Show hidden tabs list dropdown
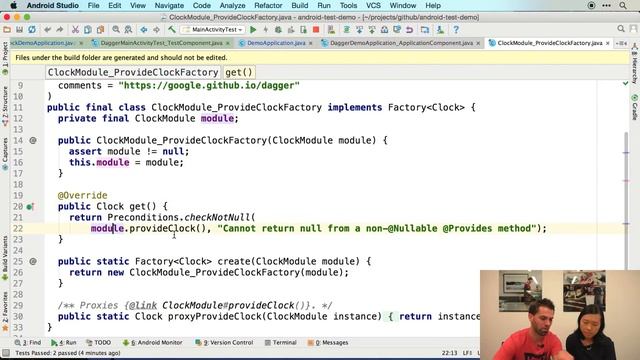This screenshot has width=640, height=360. click(621, 43)
